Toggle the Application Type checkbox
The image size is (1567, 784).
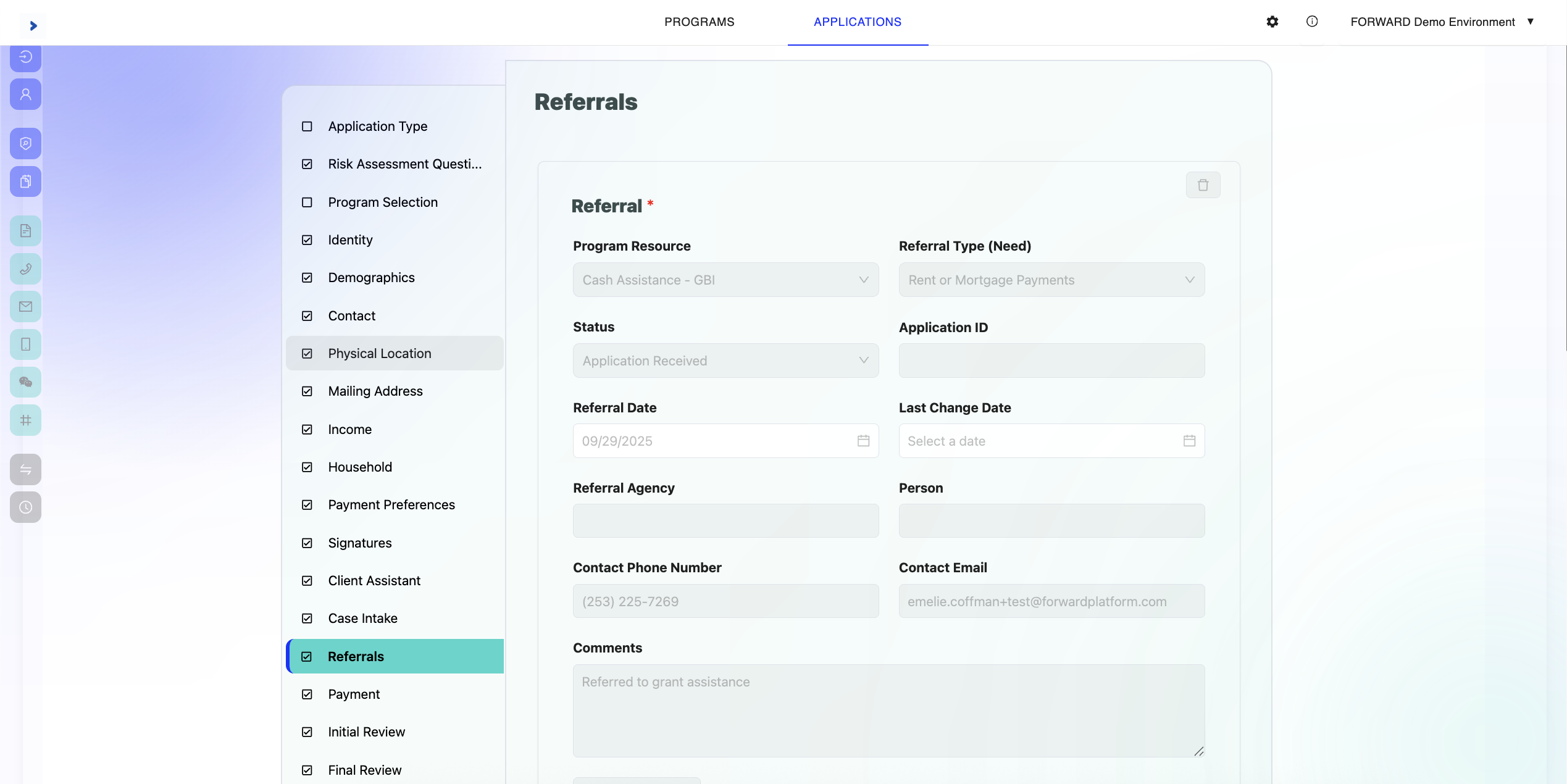coord(307,127)
